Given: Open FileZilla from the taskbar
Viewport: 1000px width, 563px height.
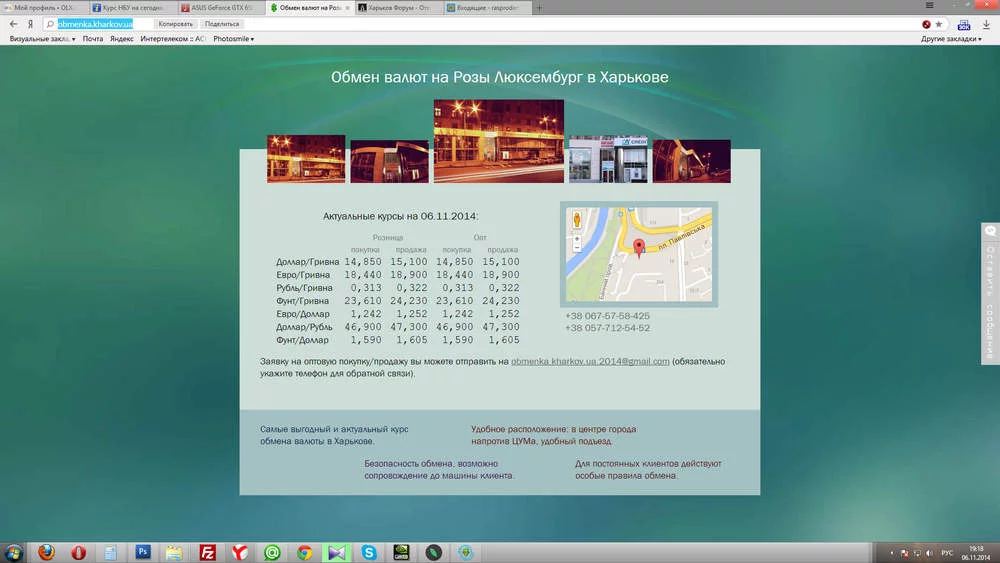Looking at the screenshot, I should [x=208, y=551].
